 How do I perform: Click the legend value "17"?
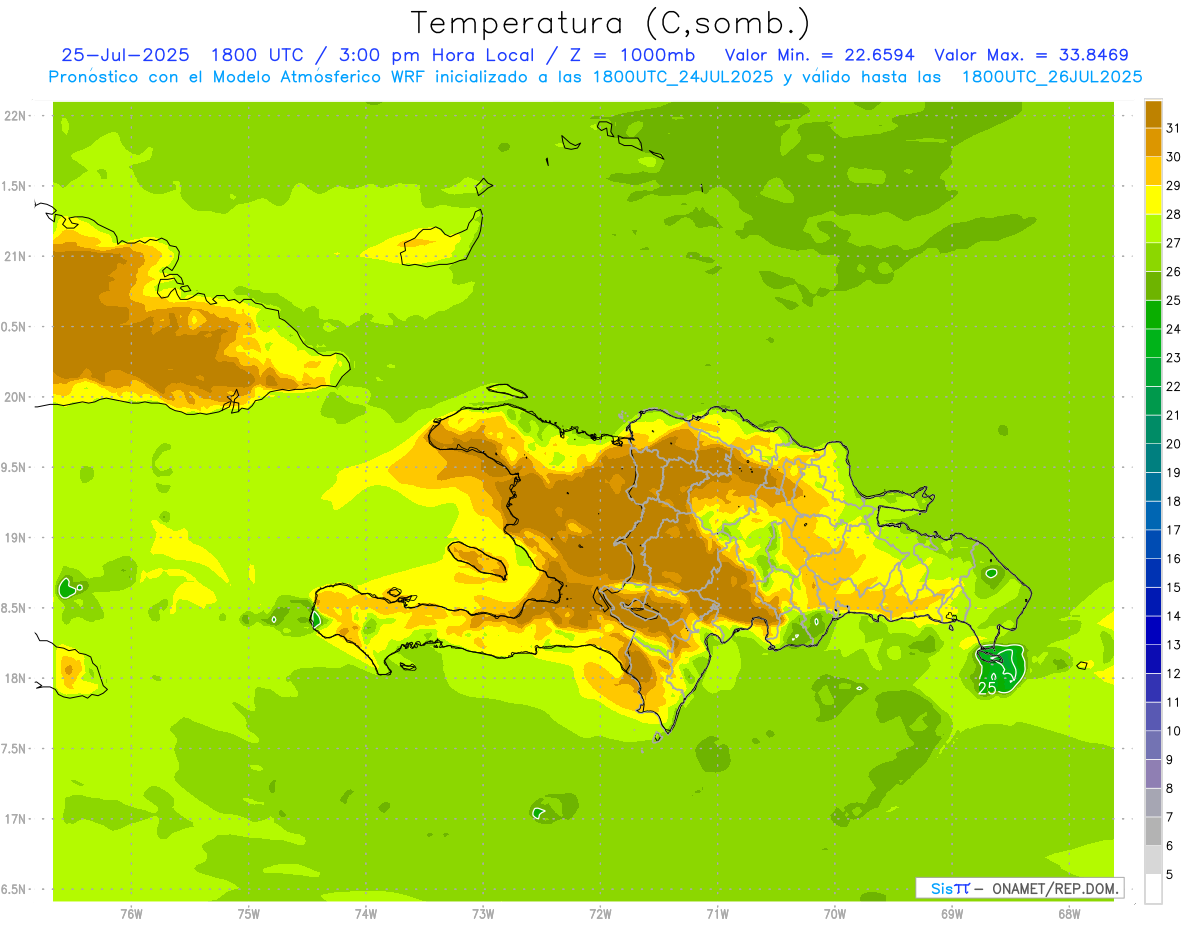click(1173, 530)
